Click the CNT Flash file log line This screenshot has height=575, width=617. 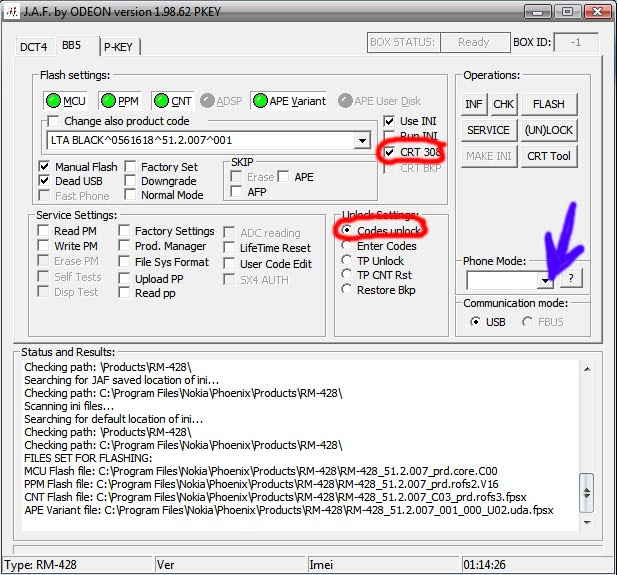coord(275,497)
